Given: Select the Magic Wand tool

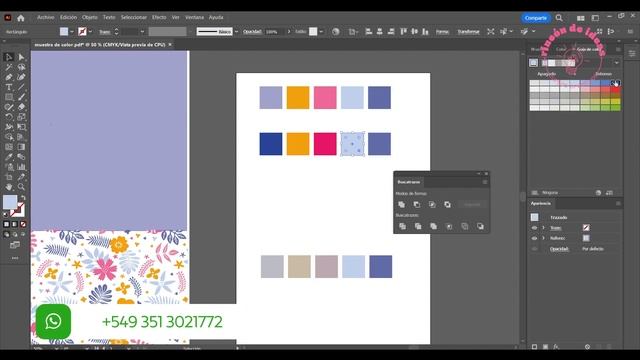Looking at the screenshot, I should pos(9,67).
